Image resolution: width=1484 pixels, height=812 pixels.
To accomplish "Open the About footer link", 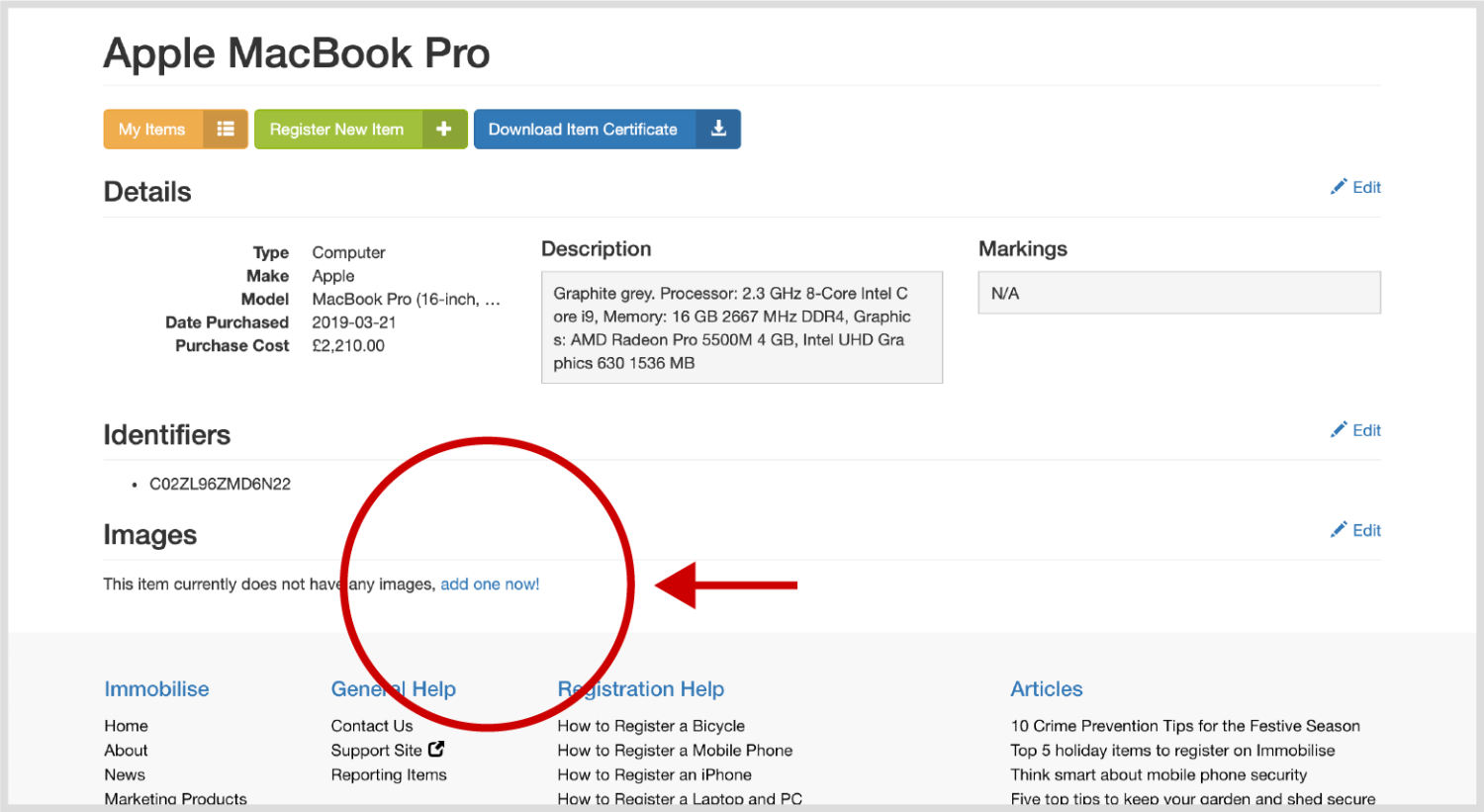I will click(127, 751).
